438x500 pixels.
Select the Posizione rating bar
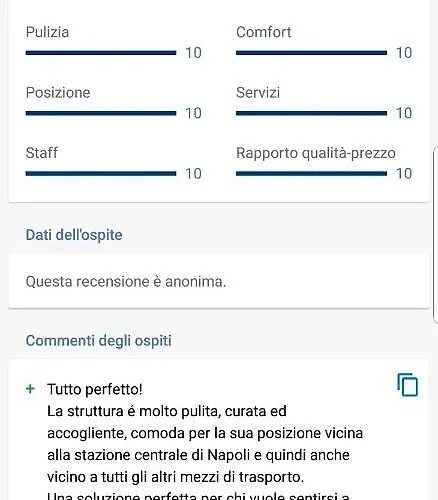tap(101, 113)
